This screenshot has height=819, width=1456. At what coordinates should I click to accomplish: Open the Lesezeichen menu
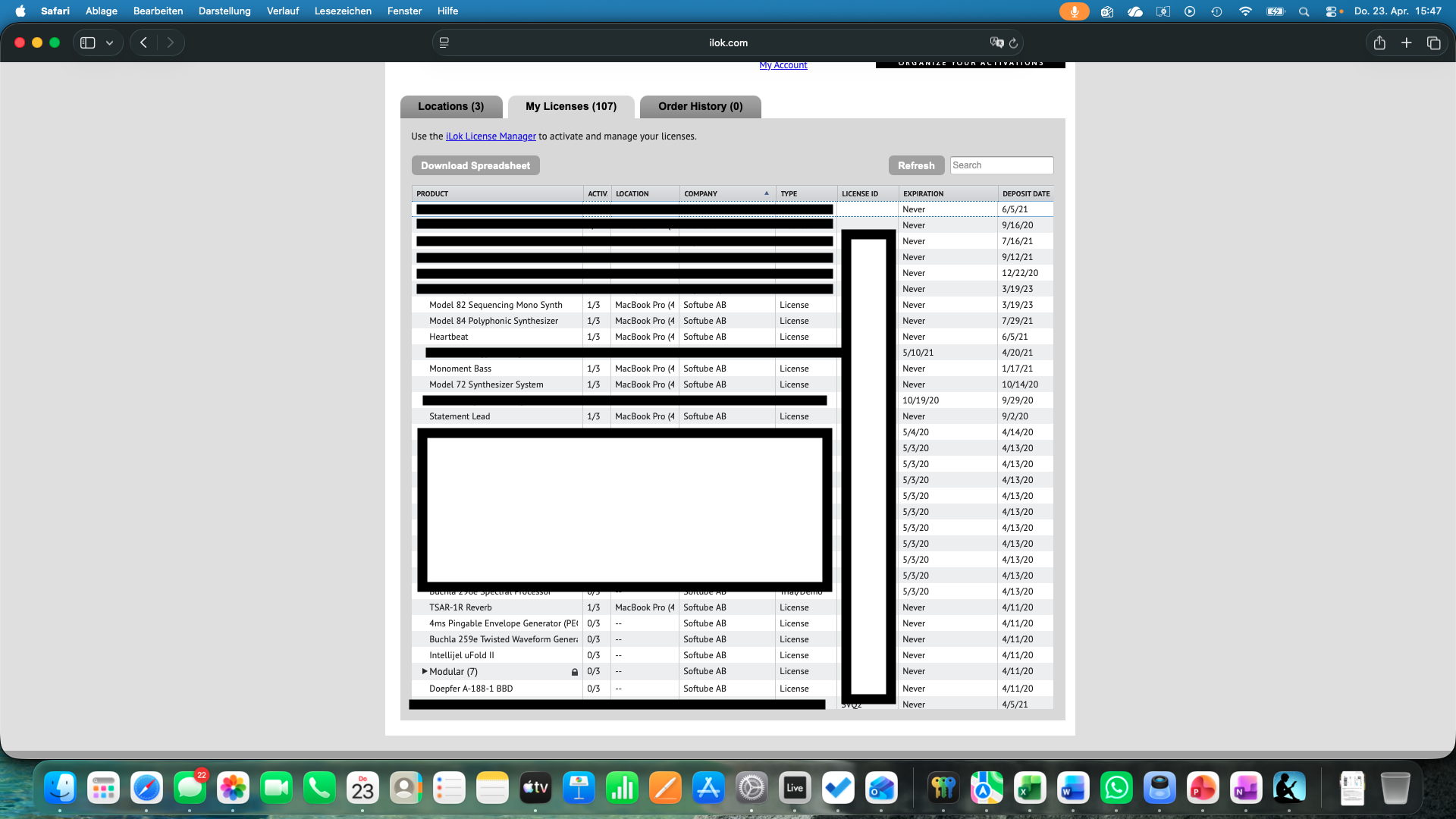[343, 11]
